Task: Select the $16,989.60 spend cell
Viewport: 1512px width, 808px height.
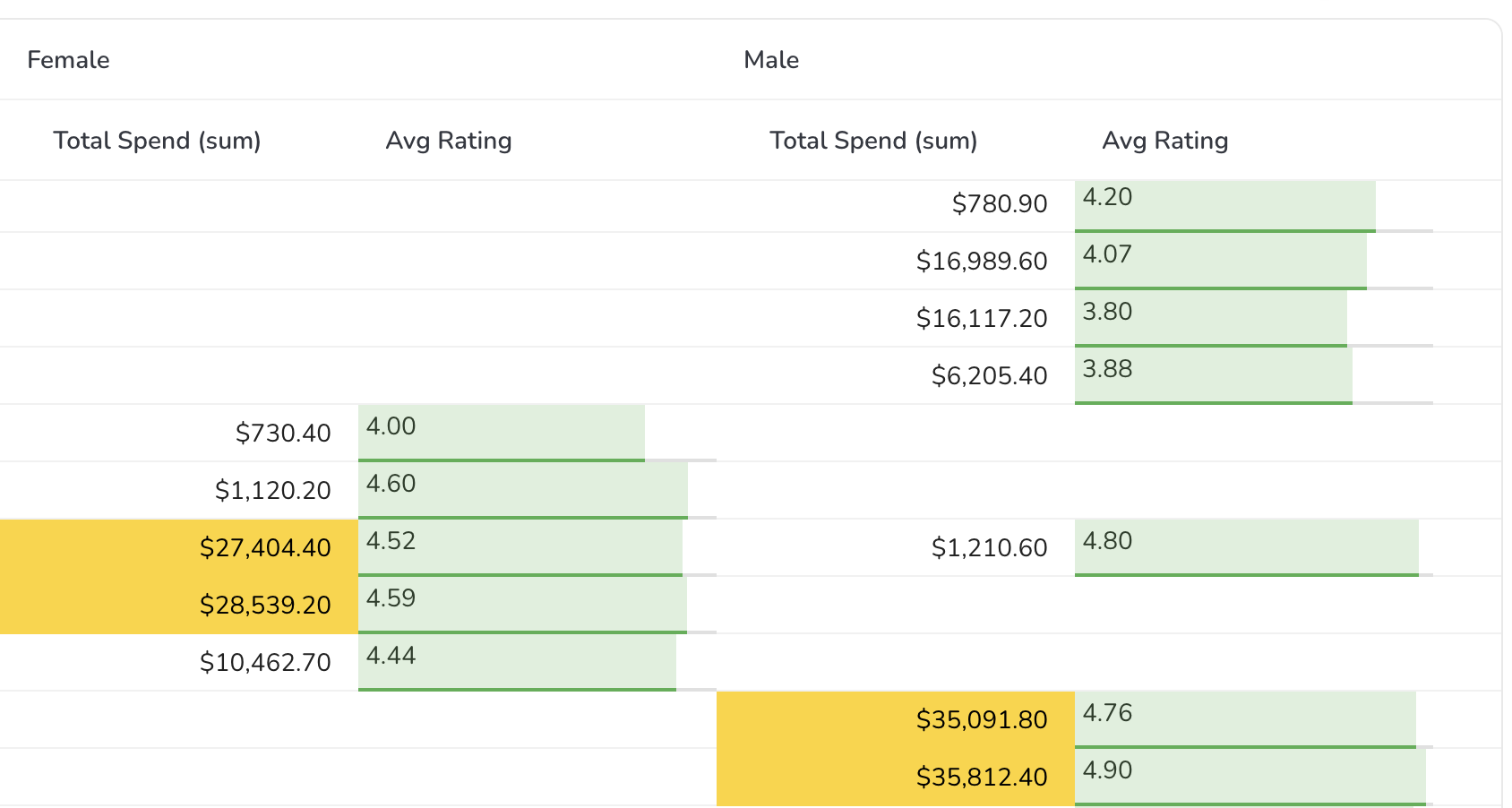Action: click(x=896, y=261)
